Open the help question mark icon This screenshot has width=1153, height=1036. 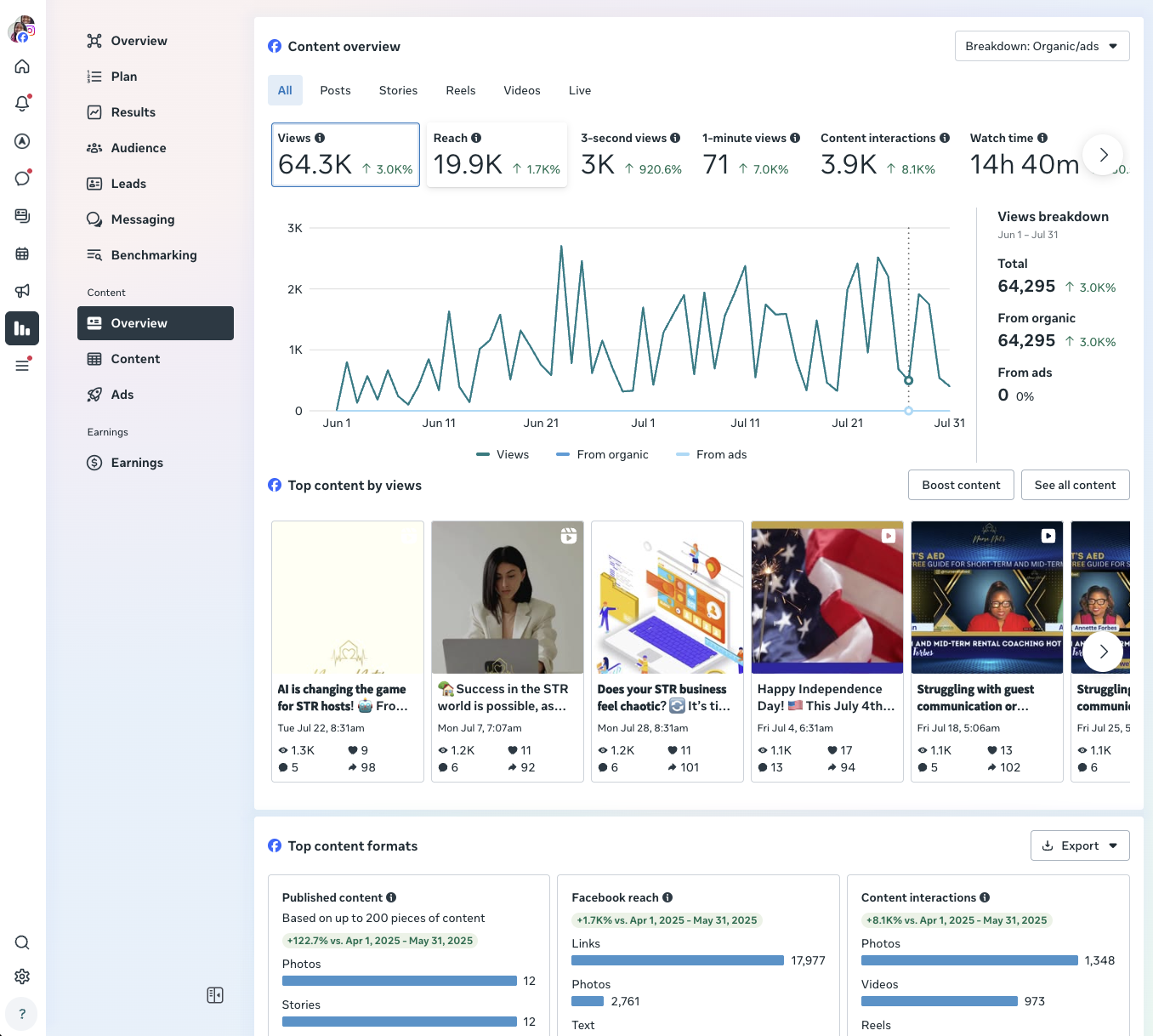click(22, 1014)
